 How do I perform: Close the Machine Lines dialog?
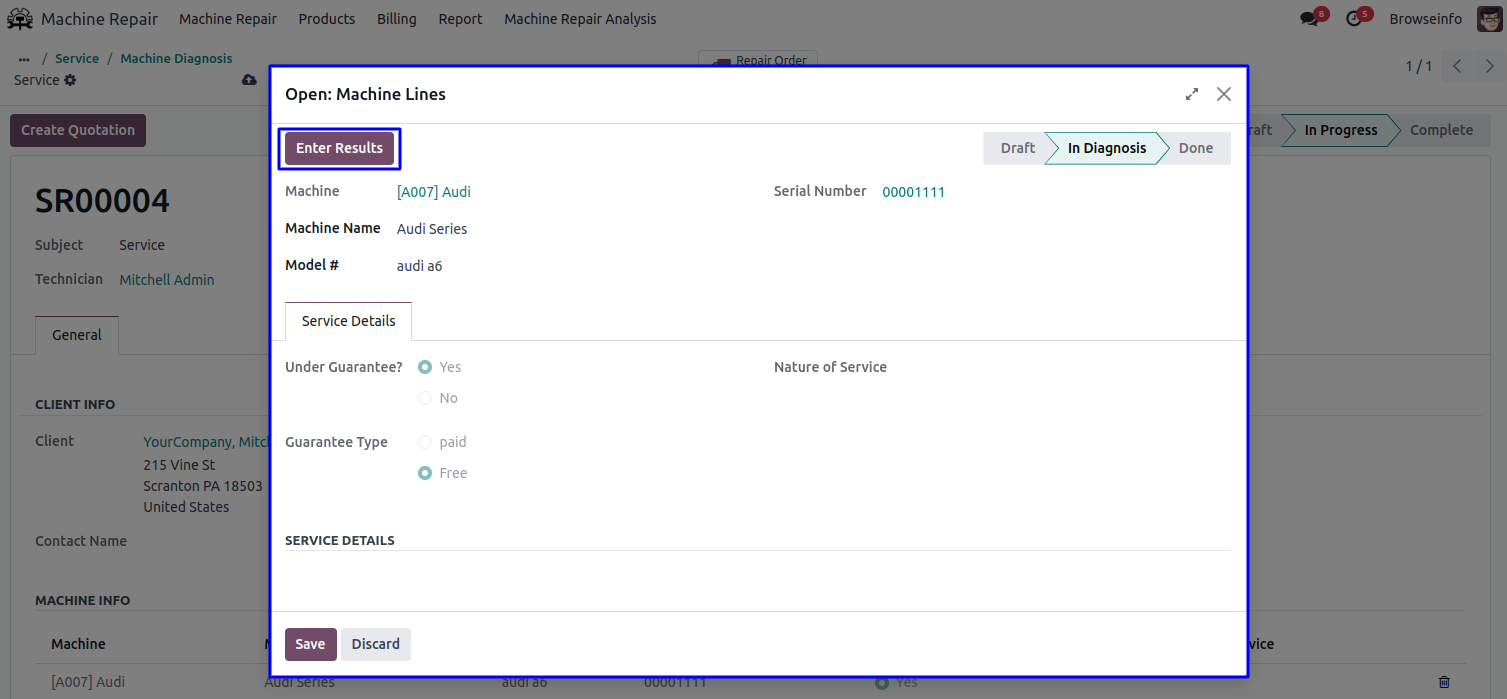click(1224, 94)
